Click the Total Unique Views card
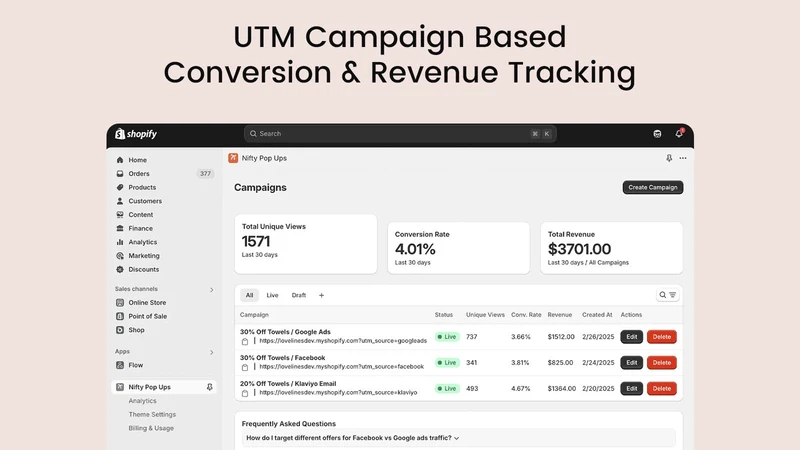 (306, 244)
